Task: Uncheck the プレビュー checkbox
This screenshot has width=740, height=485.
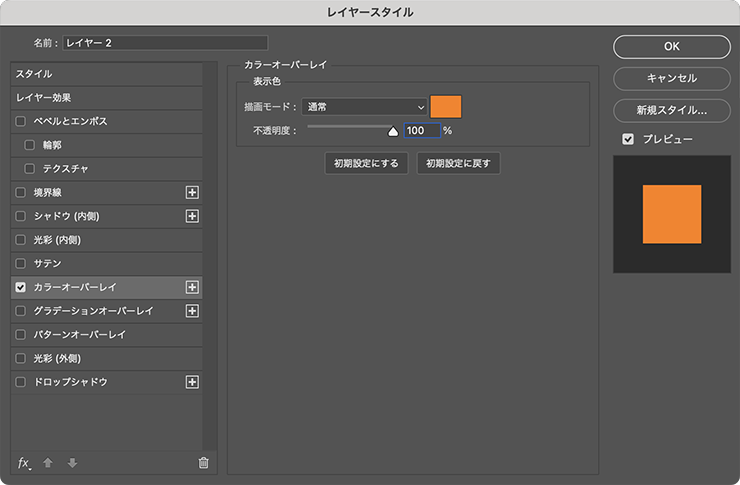Action: [x=627, y=139]
